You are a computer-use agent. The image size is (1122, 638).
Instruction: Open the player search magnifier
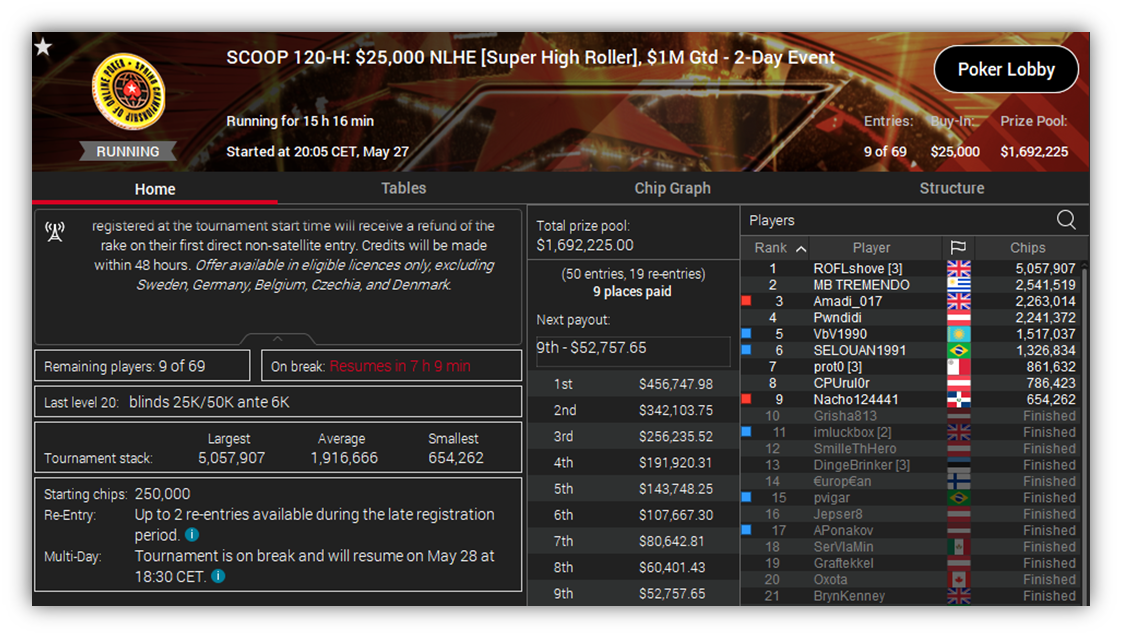point(1065,220)
